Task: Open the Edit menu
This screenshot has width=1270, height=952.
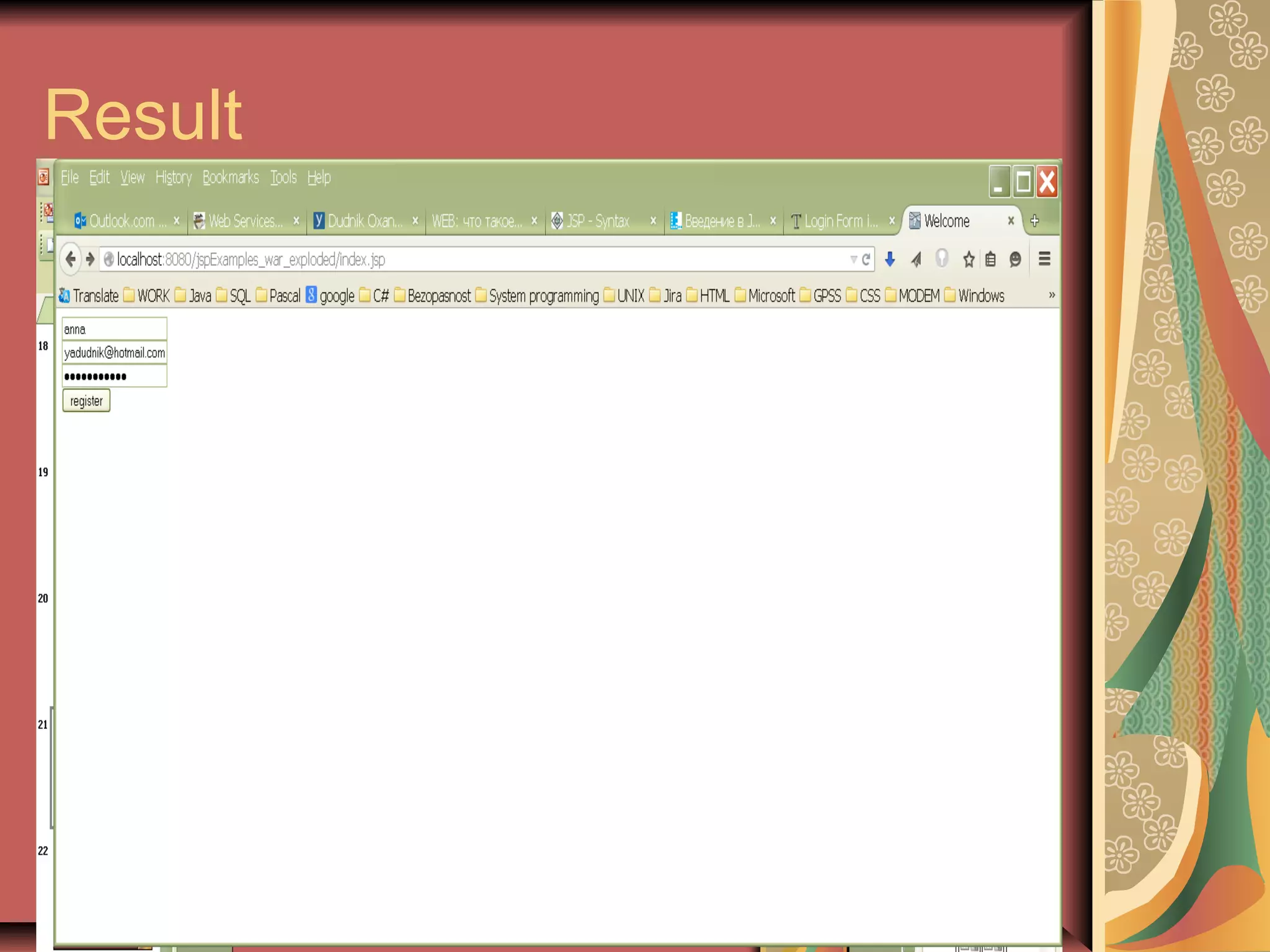Action: pos(99,178)
